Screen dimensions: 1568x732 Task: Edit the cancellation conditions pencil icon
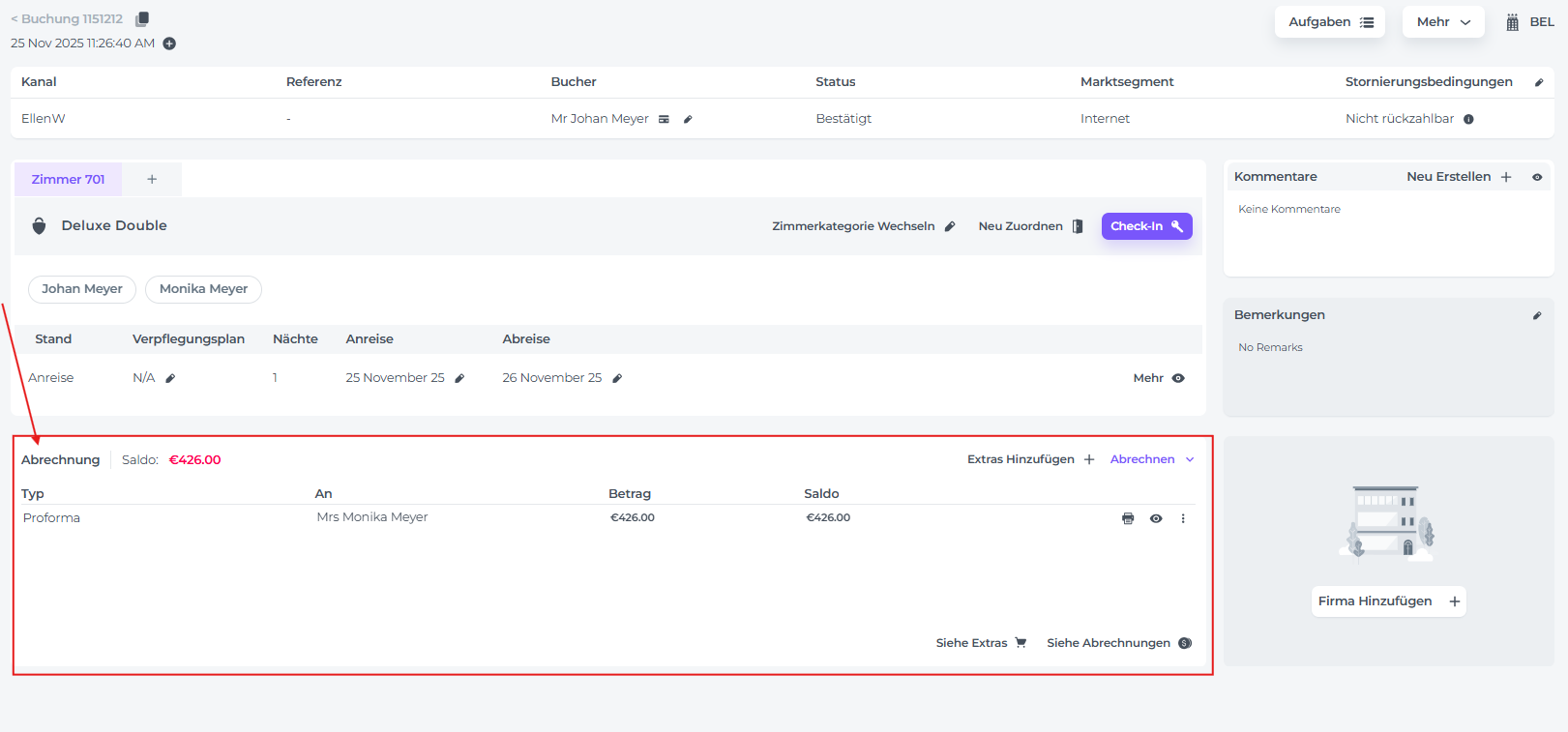point(1539,82)
